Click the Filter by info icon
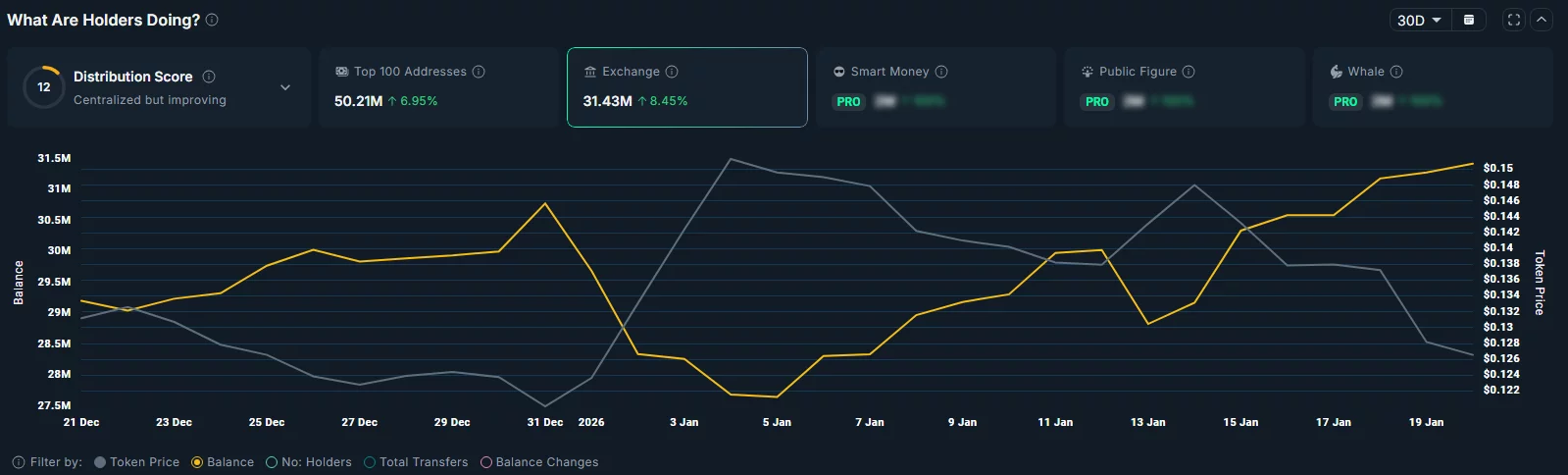 (x=19, y=462)
